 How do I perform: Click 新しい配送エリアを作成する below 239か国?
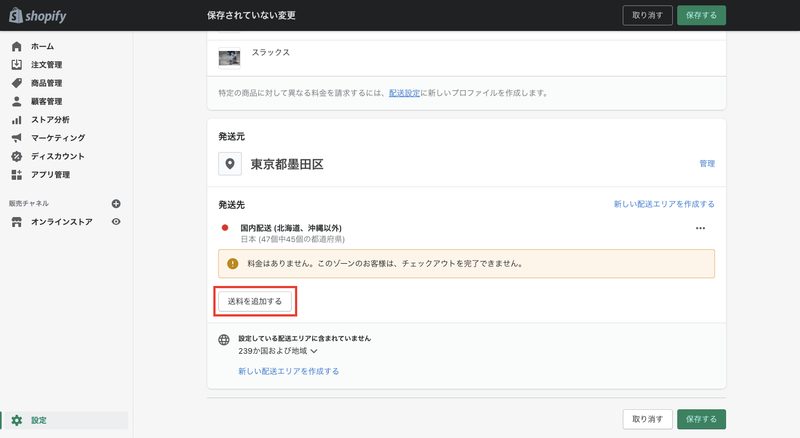(x=288, y=371)
